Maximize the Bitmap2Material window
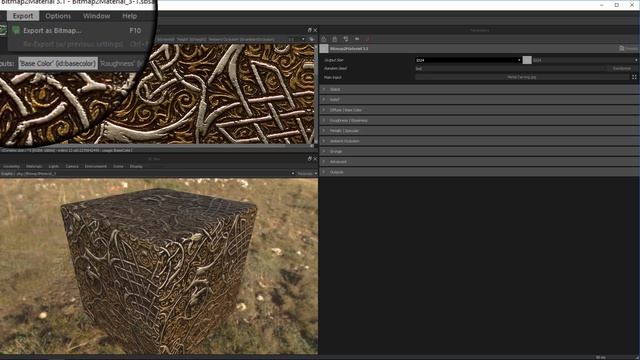This screenshot has height=360, width=640. pos(617,5)
